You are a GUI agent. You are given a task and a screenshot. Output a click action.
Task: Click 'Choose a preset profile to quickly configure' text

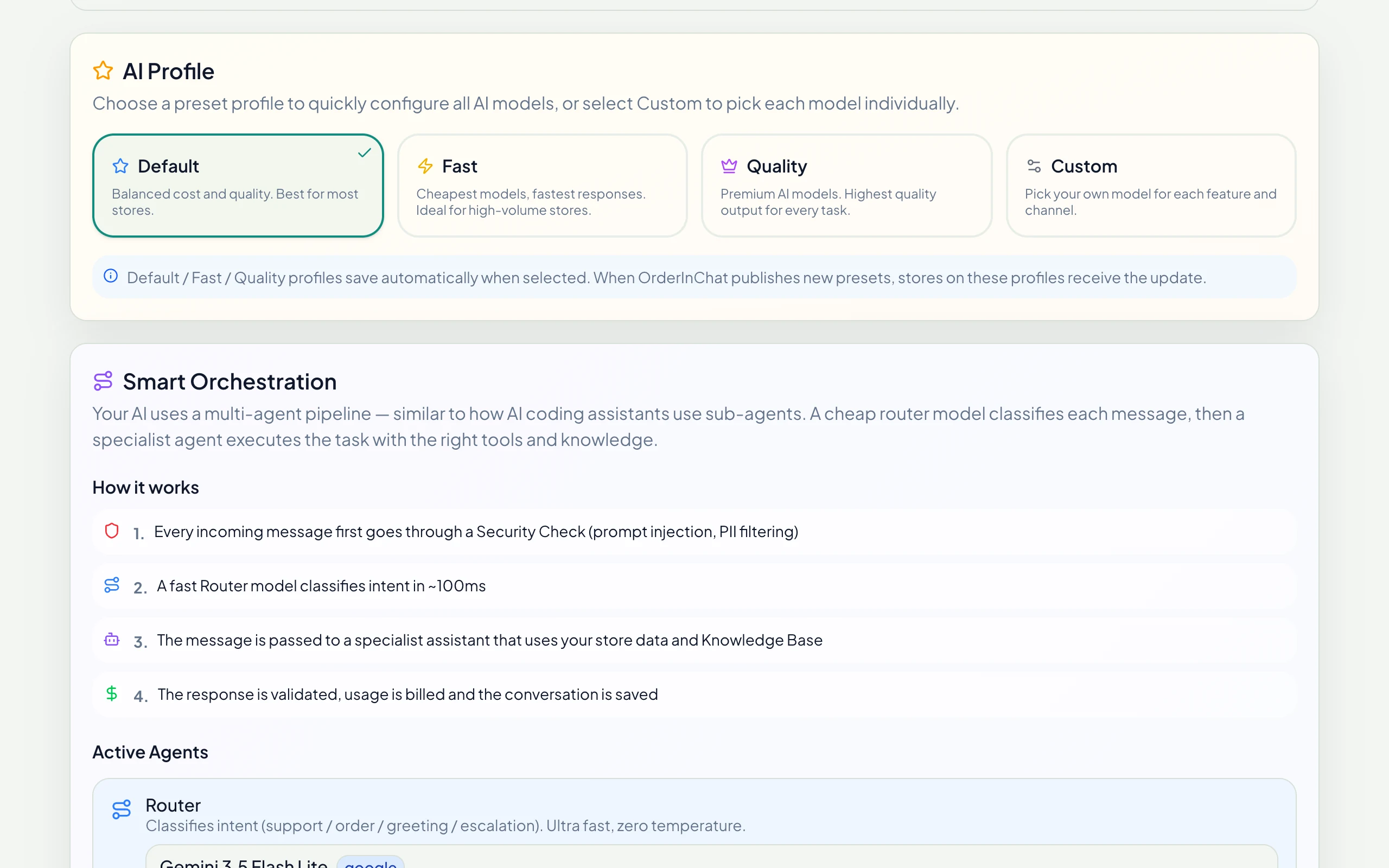tap(526, 103)
